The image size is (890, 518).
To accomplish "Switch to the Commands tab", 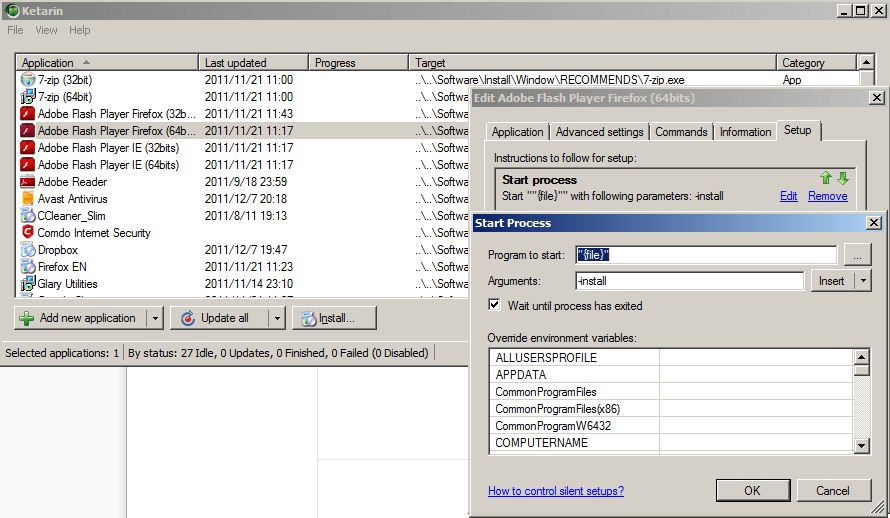I will [x=681, y=132].
